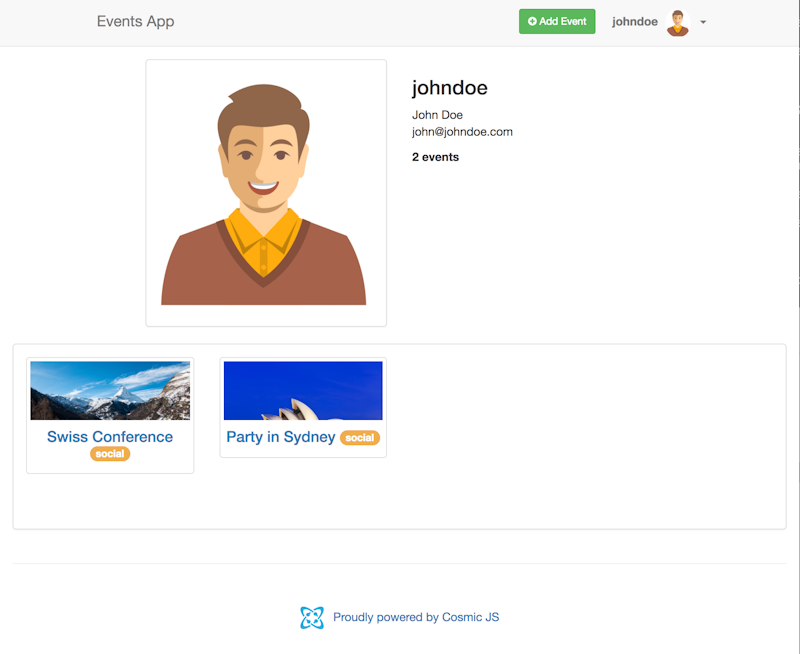Click the john@johndoe.com email text

[x=462, y=132]
